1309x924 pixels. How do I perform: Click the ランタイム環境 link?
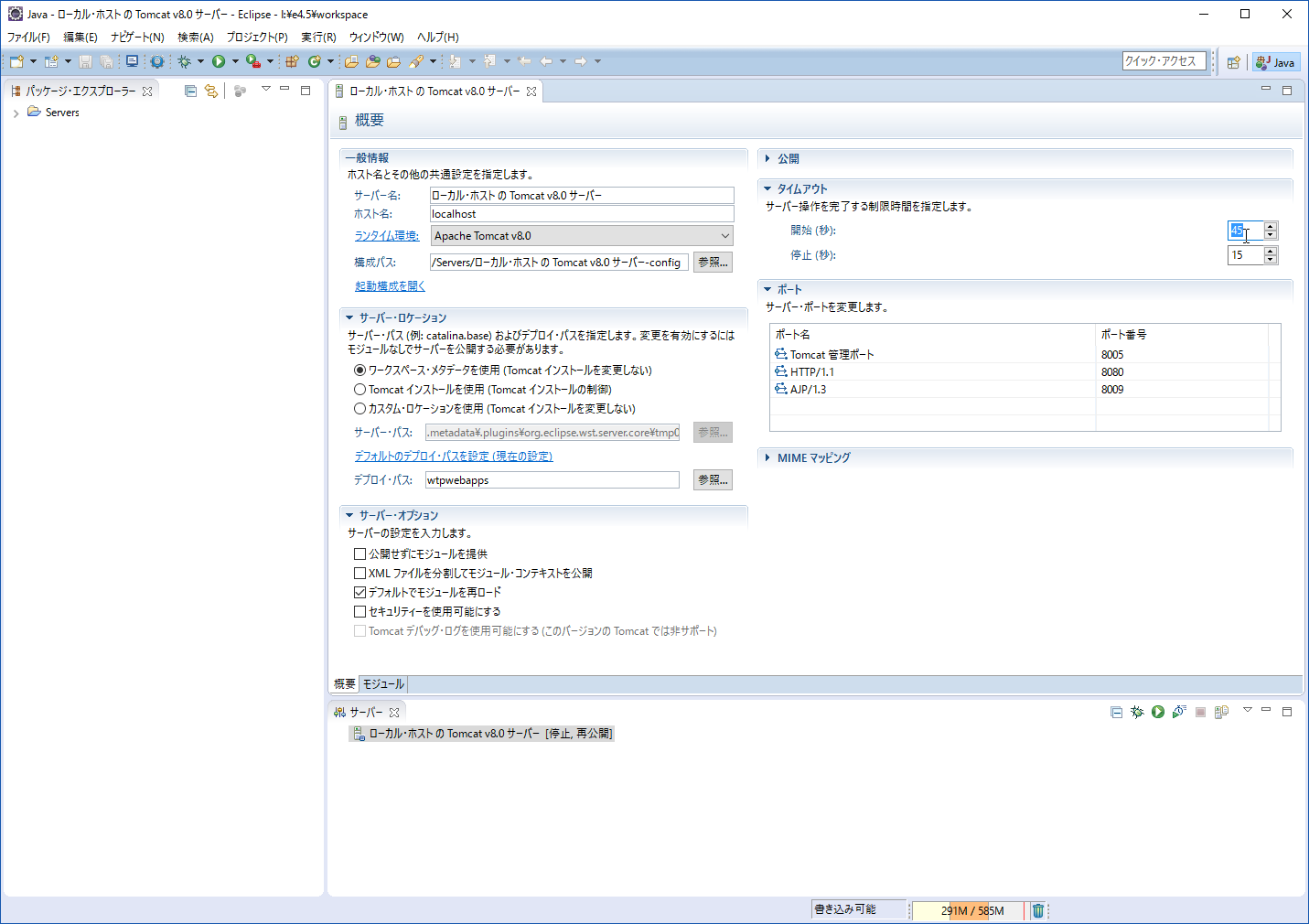click(387, 236)
